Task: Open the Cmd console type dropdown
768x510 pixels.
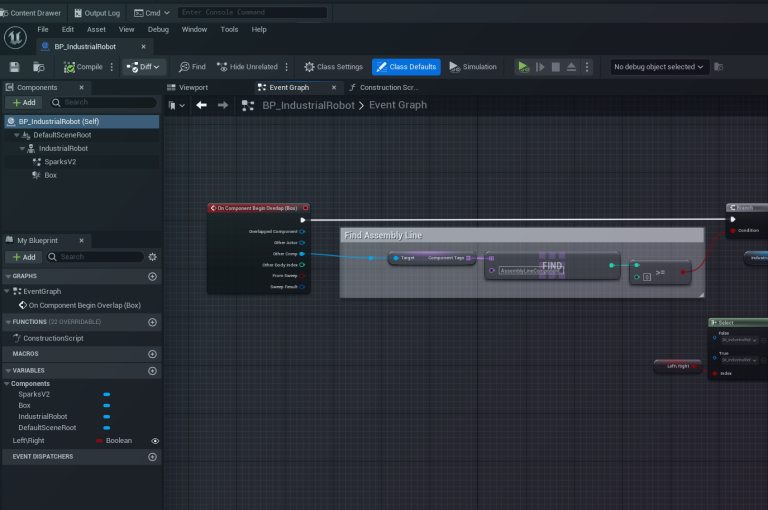Action: [x=152, y=13]
